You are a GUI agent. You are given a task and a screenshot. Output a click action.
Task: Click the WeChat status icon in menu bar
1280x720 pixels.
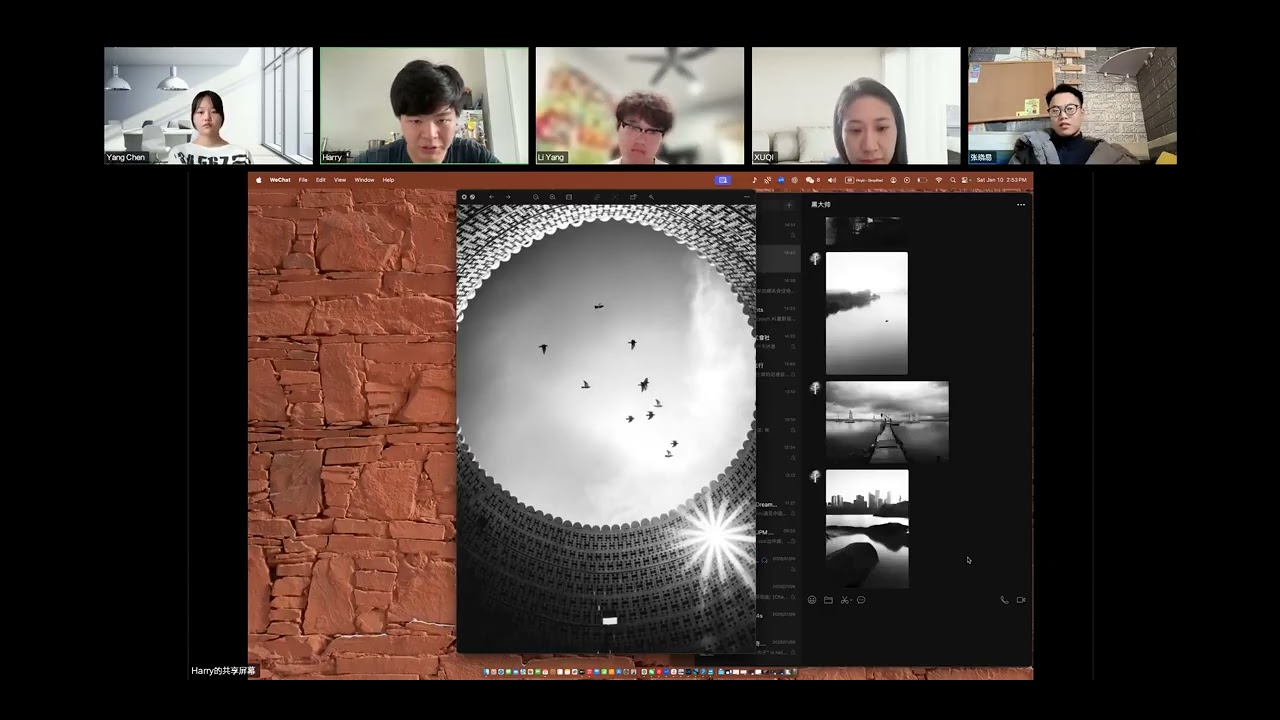pyautogui.click(x=810, y=180)
